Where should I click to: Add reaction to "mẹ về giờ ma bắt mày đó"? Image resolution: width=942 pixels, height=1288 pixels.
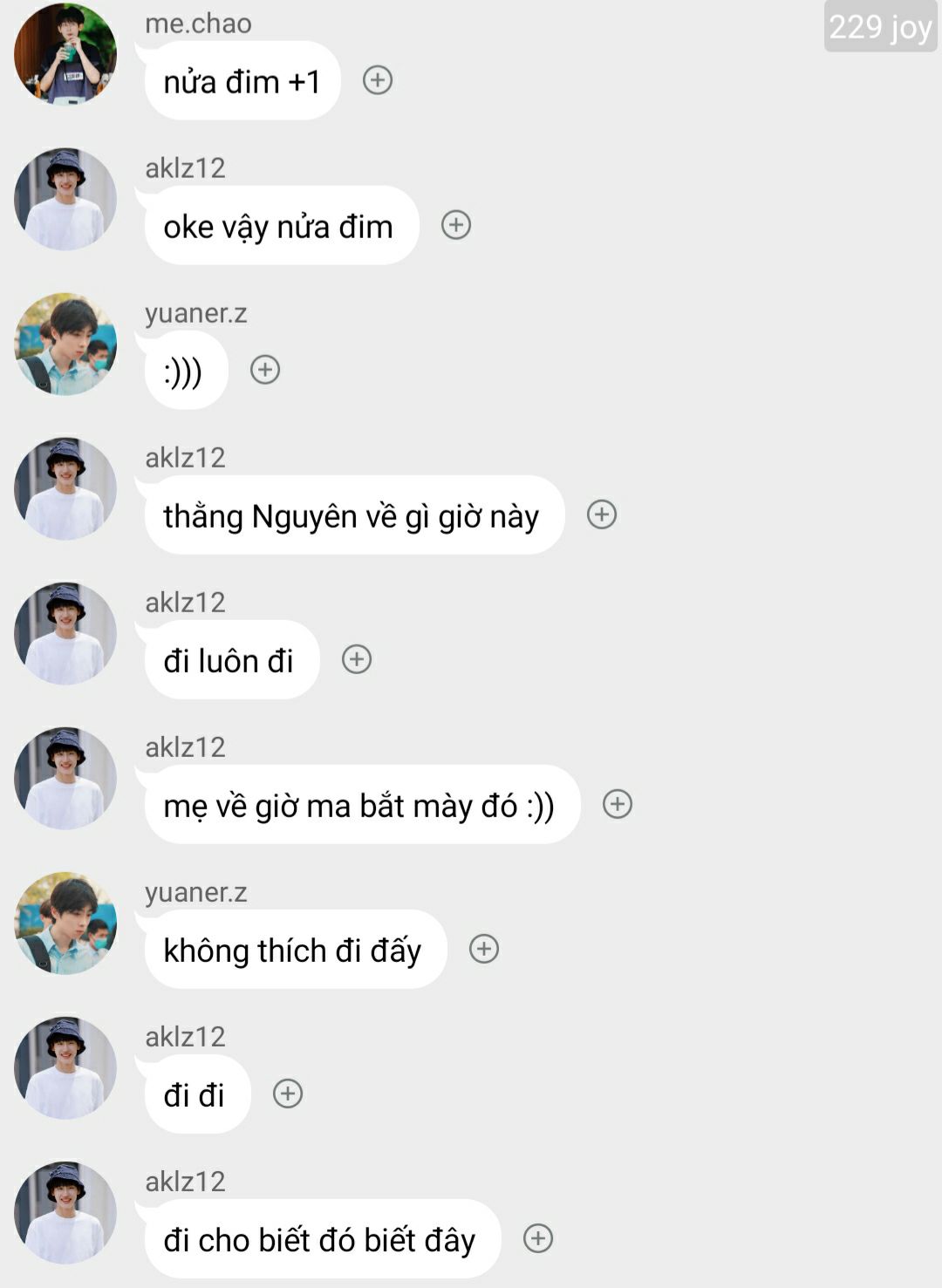pos(618,804)
